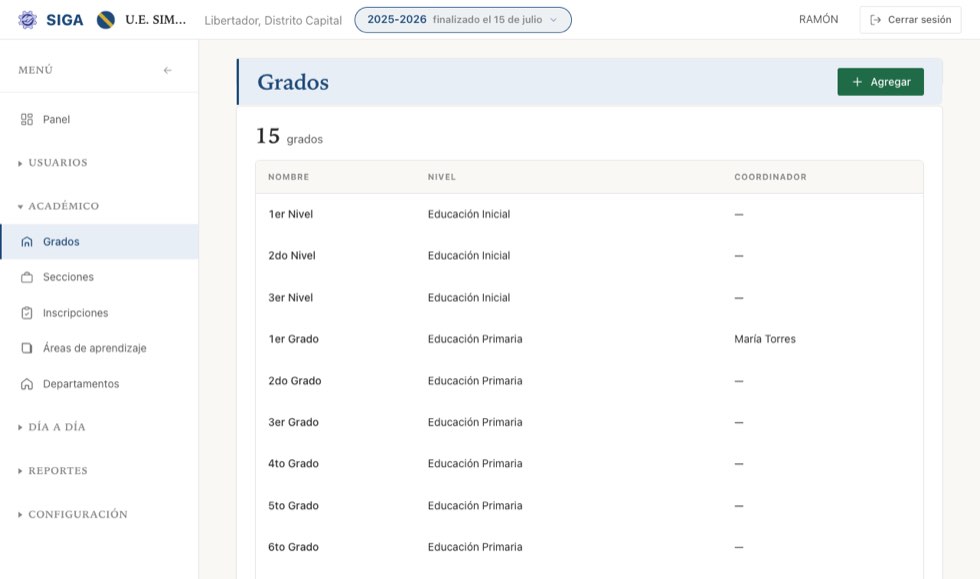Collapse the menu using the arrow icon

[168, 70]
